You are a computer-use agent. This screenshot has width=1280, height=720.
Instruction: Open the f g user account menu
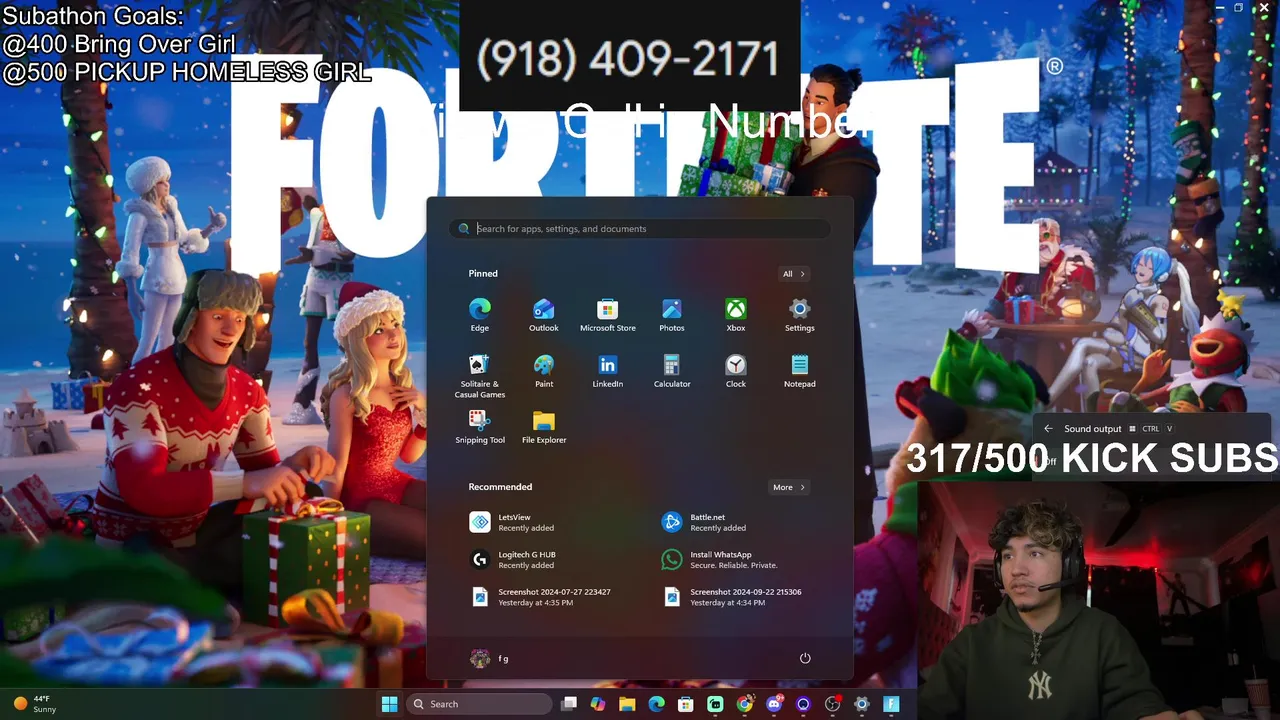(x=490, y=658)
